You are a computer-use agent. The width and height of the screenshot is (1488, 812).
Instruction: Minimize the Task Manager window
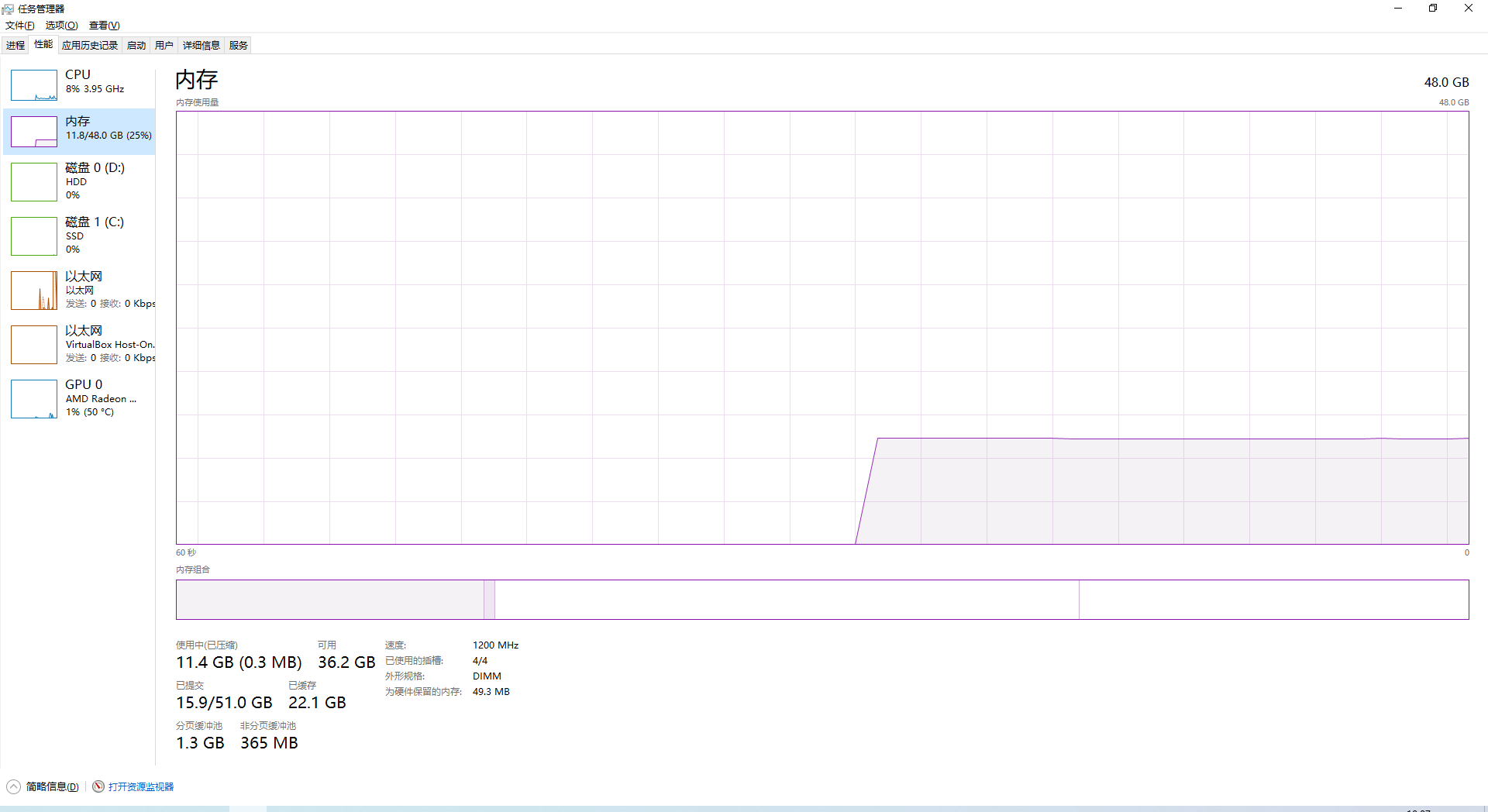(1398, 9)
